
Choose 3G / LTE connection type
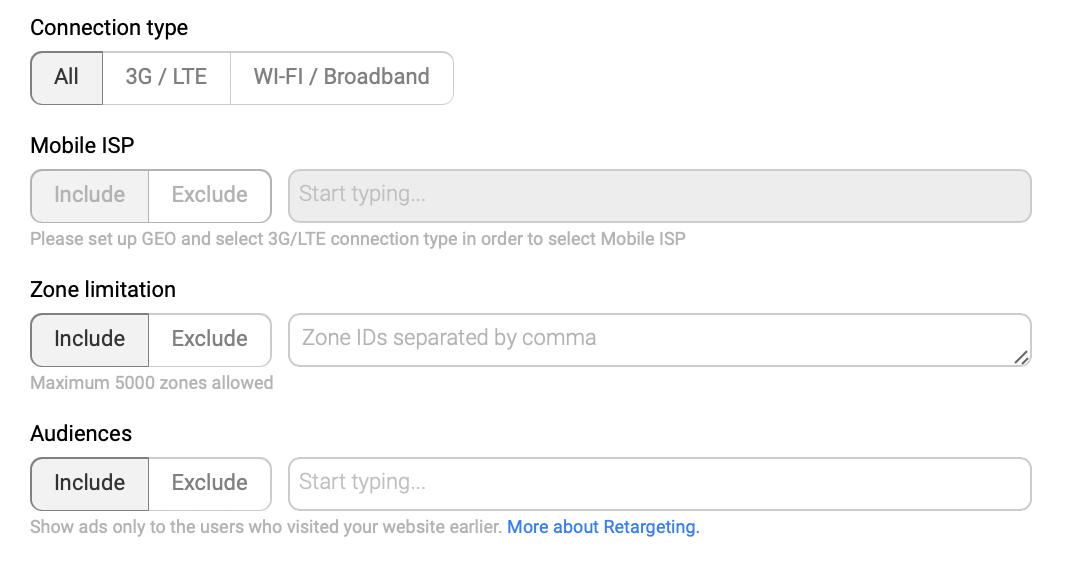click(x=166, y=78)
